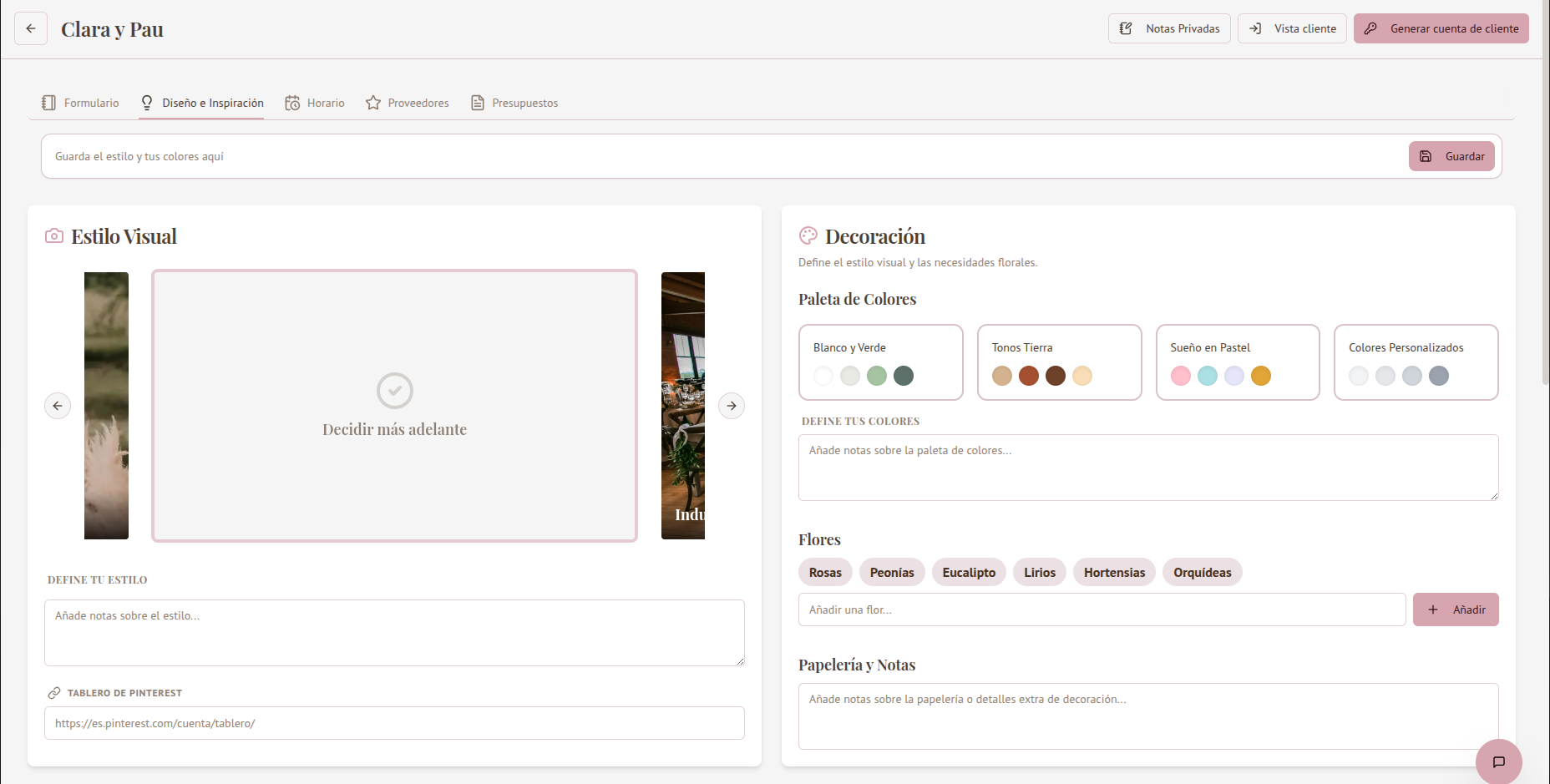Screen dimensions: 1550x784
Task: Open the Proveedores tab
Action: pos(408,103)
